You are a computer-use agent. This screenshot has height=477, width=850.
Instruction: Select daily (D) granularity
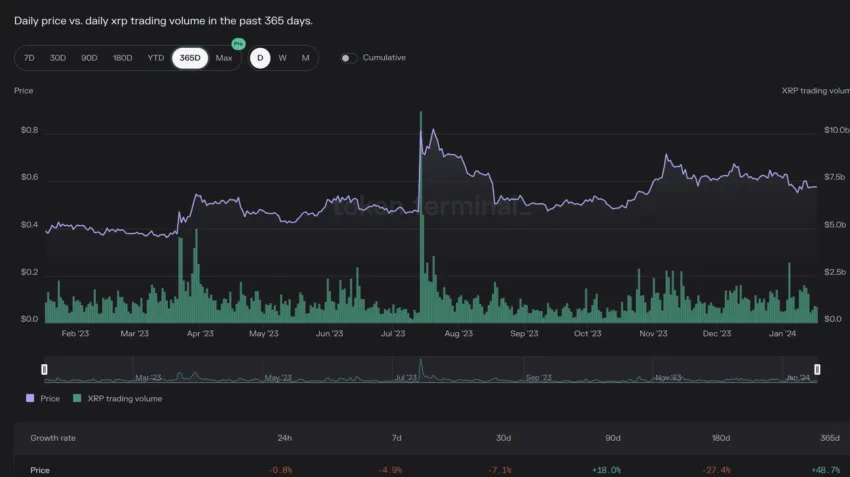[x=260, y=58]
